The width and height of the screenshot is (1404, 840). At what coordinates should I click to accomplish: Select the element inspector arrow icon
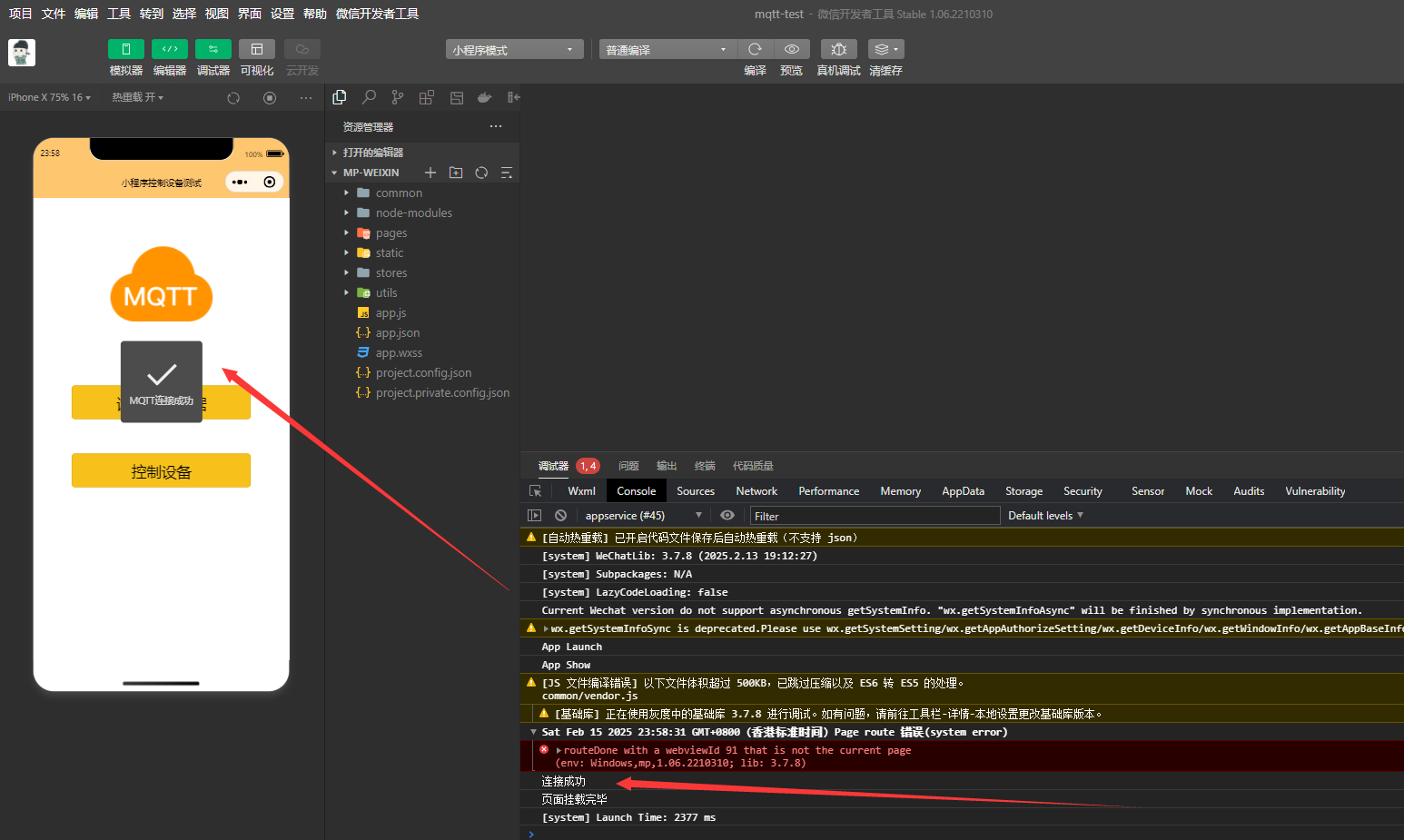click(x=536, y=491)
